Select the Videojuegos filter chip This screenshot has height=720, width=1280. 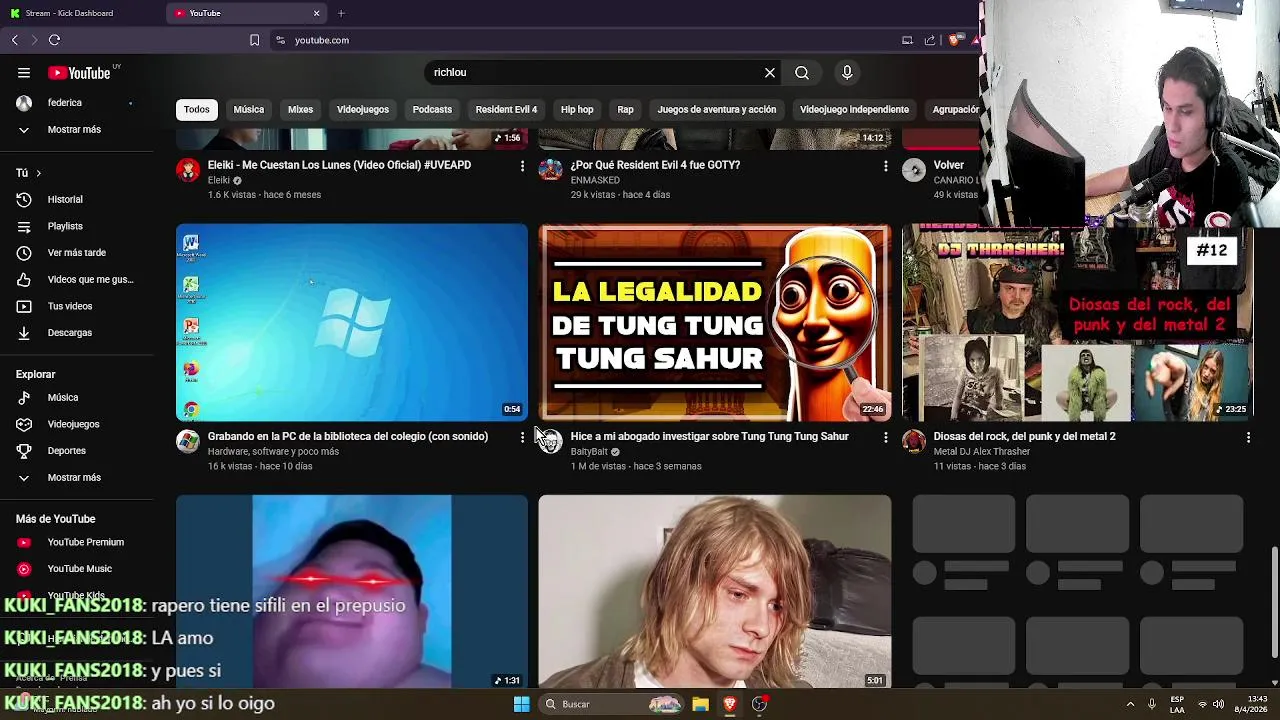[x=363, y=109]
